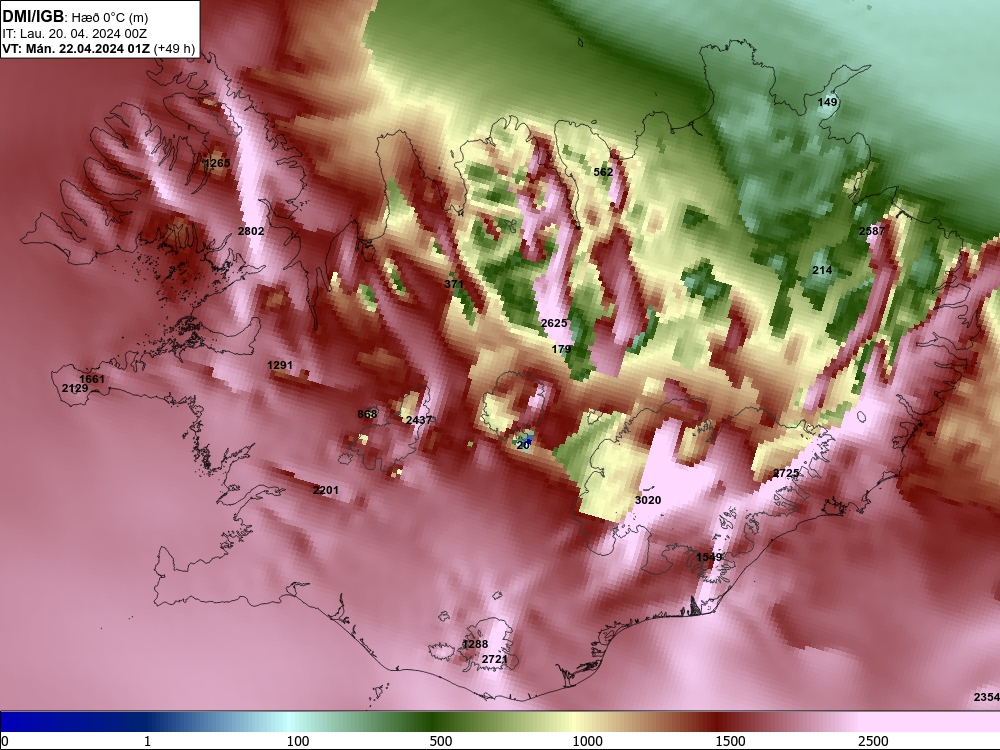Click the 'VT: Mán. 22.04.2024 01Z' valid time
The width and height of the screenshot is (1000, 750).
click(76, 49)
